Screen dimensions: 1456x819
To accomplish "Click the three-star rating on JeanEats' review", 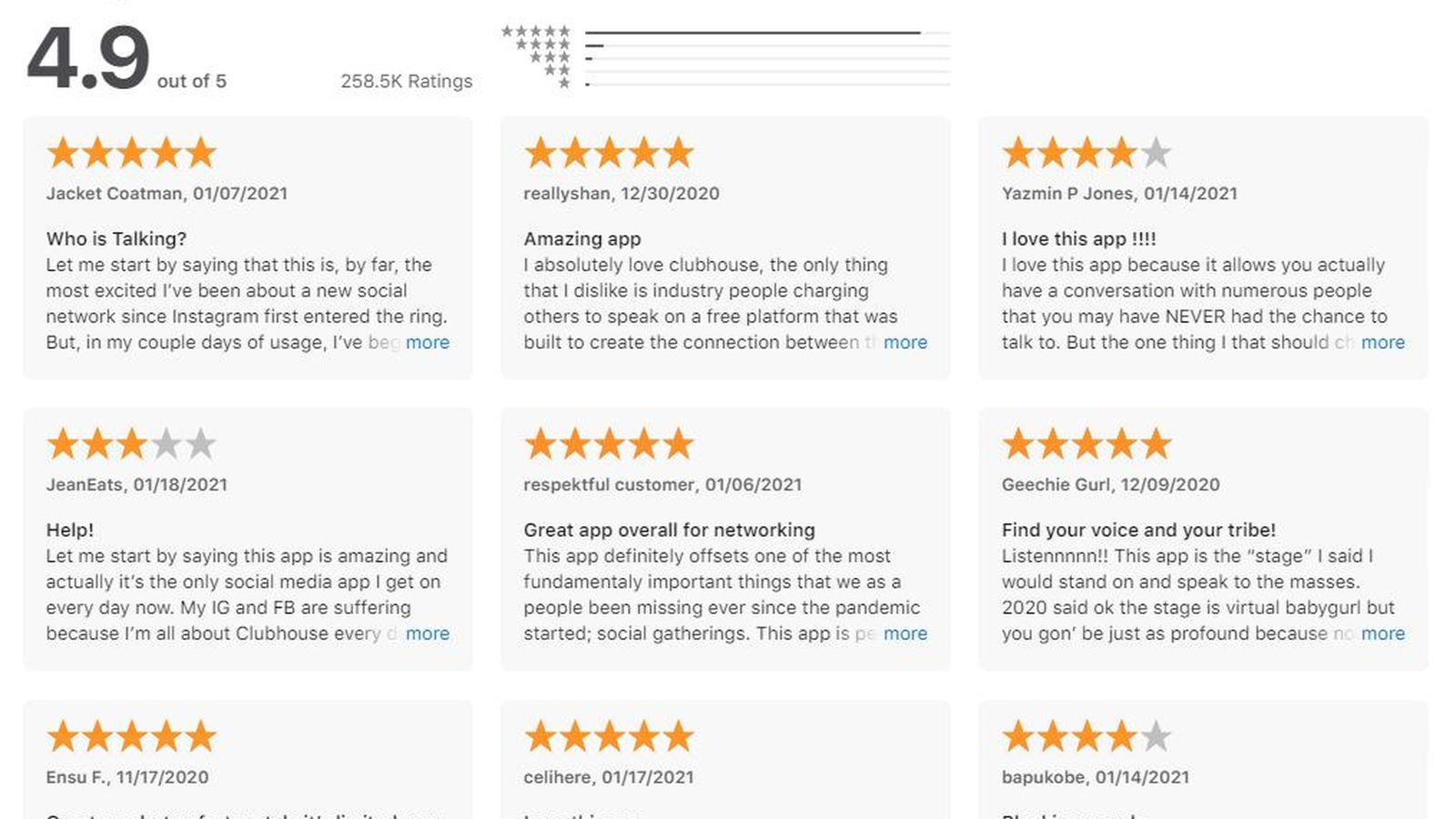I will coord(131,444).
